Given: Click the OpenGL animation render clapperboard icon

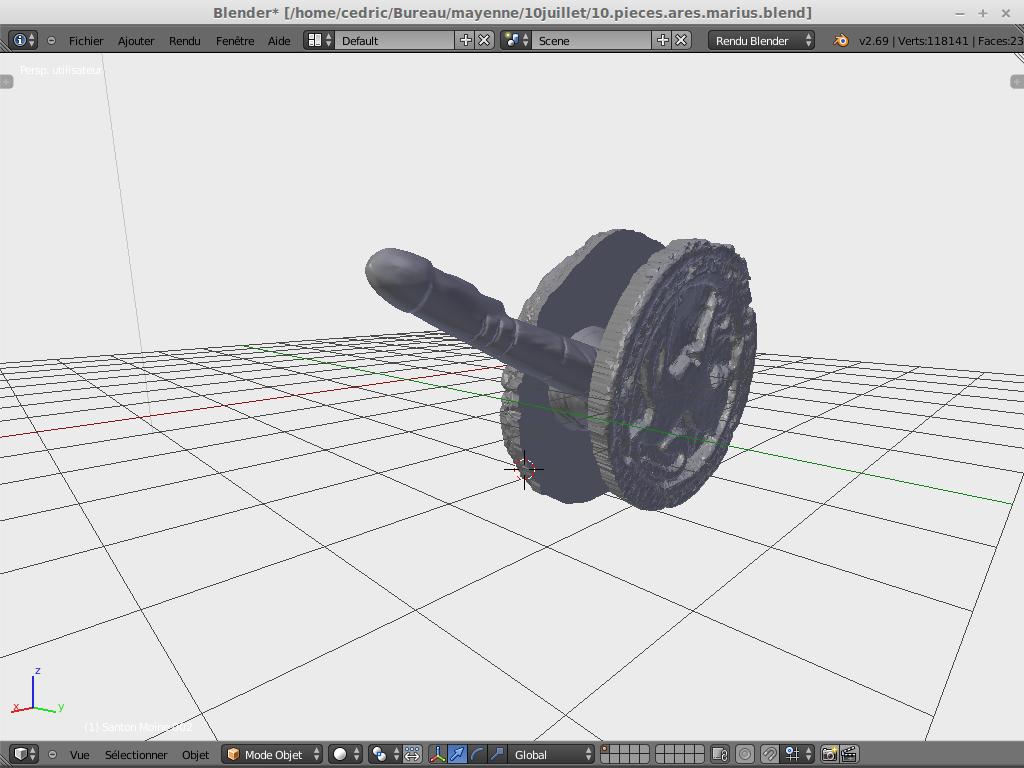Looking at the screenshot, I should (x=849, y=754).
